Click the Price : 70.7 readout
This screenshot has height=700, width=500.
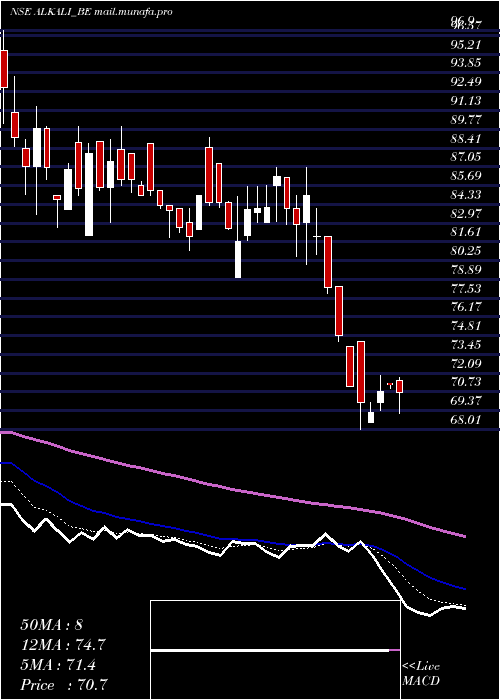[63, 685]
